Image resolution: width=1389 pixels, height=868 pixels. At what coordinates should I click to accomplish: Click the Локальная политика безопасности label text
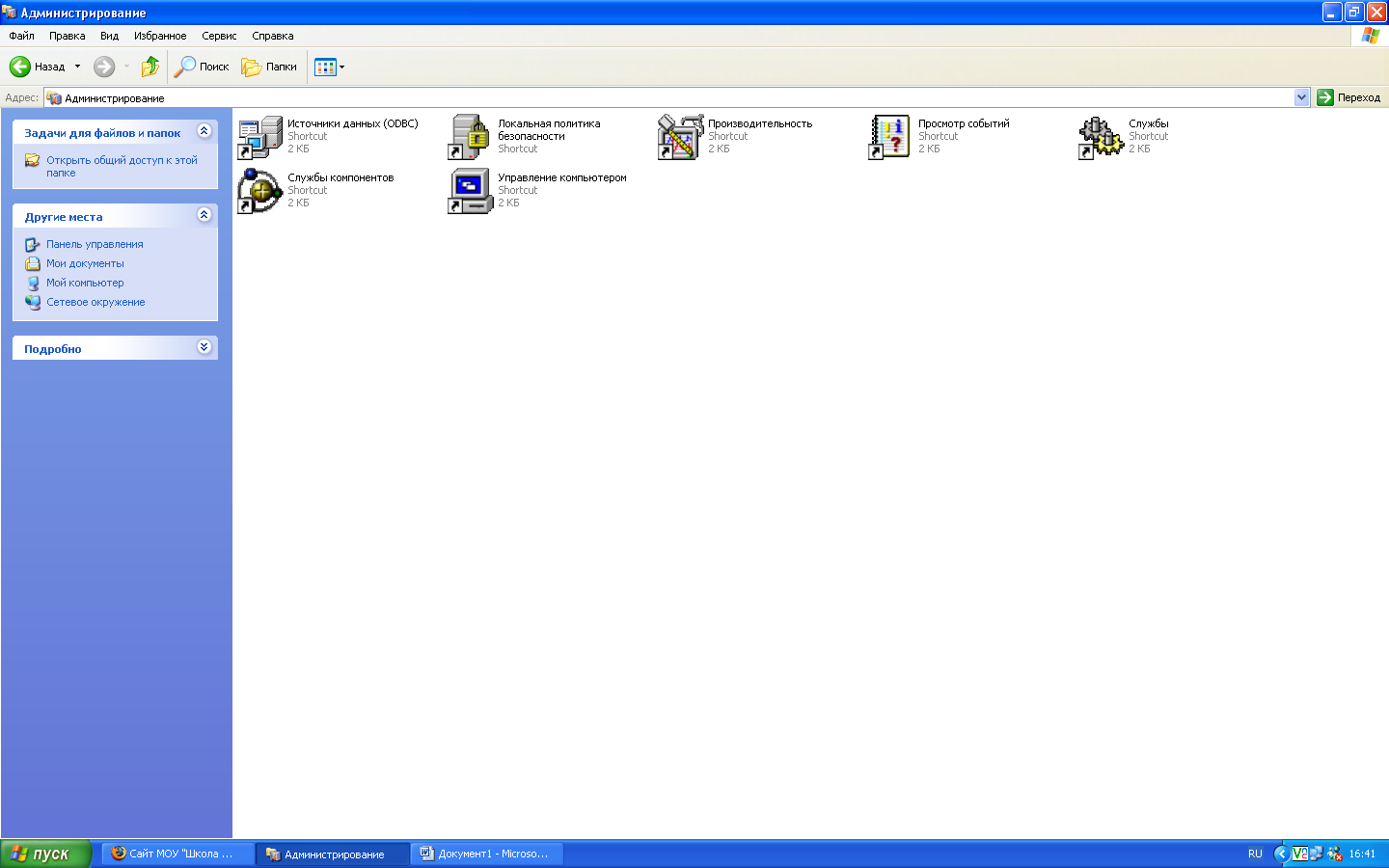[x=549, y=129]
